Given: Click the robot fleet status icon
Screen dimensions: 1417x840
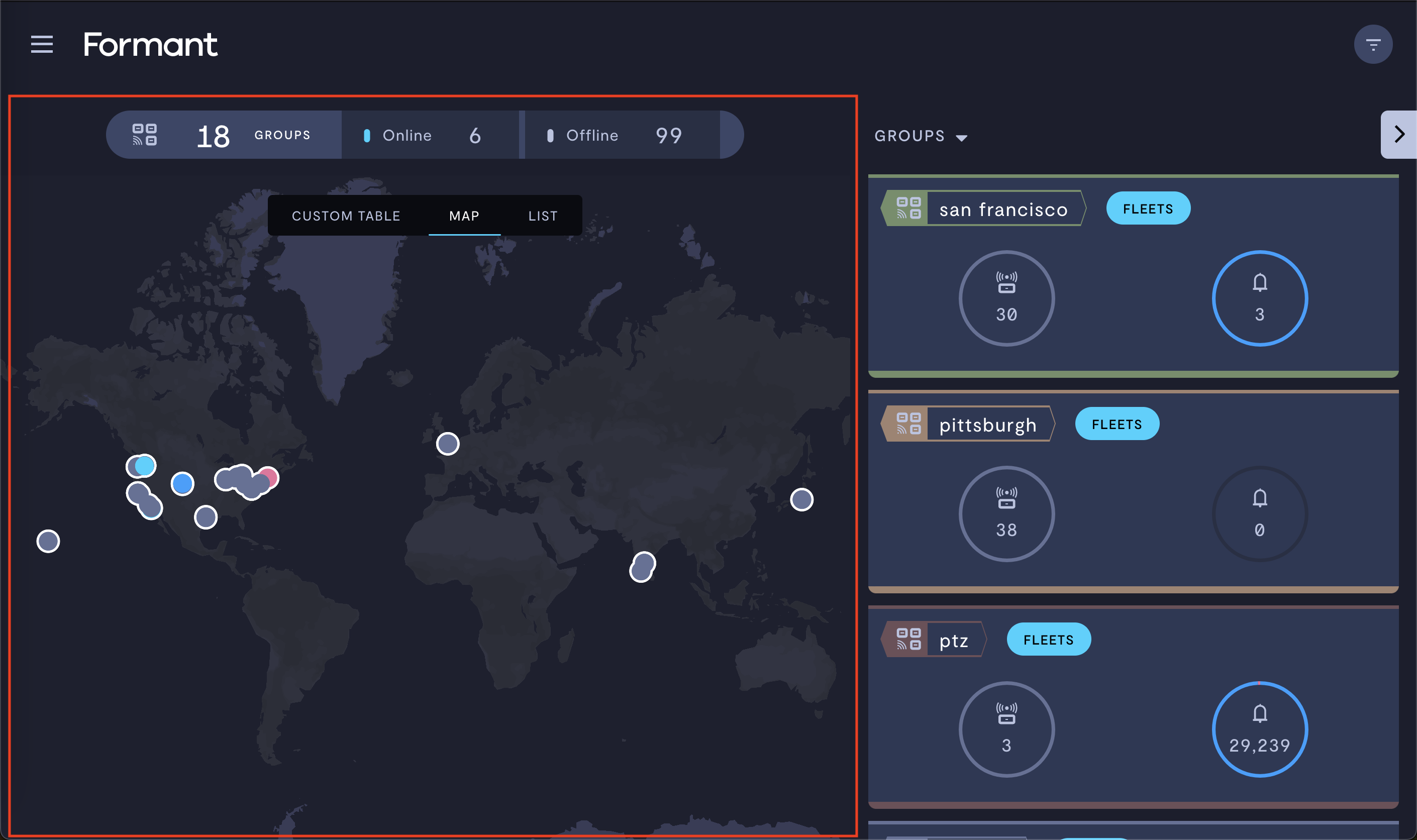Looking at the screenshot, I should [145, 134].
